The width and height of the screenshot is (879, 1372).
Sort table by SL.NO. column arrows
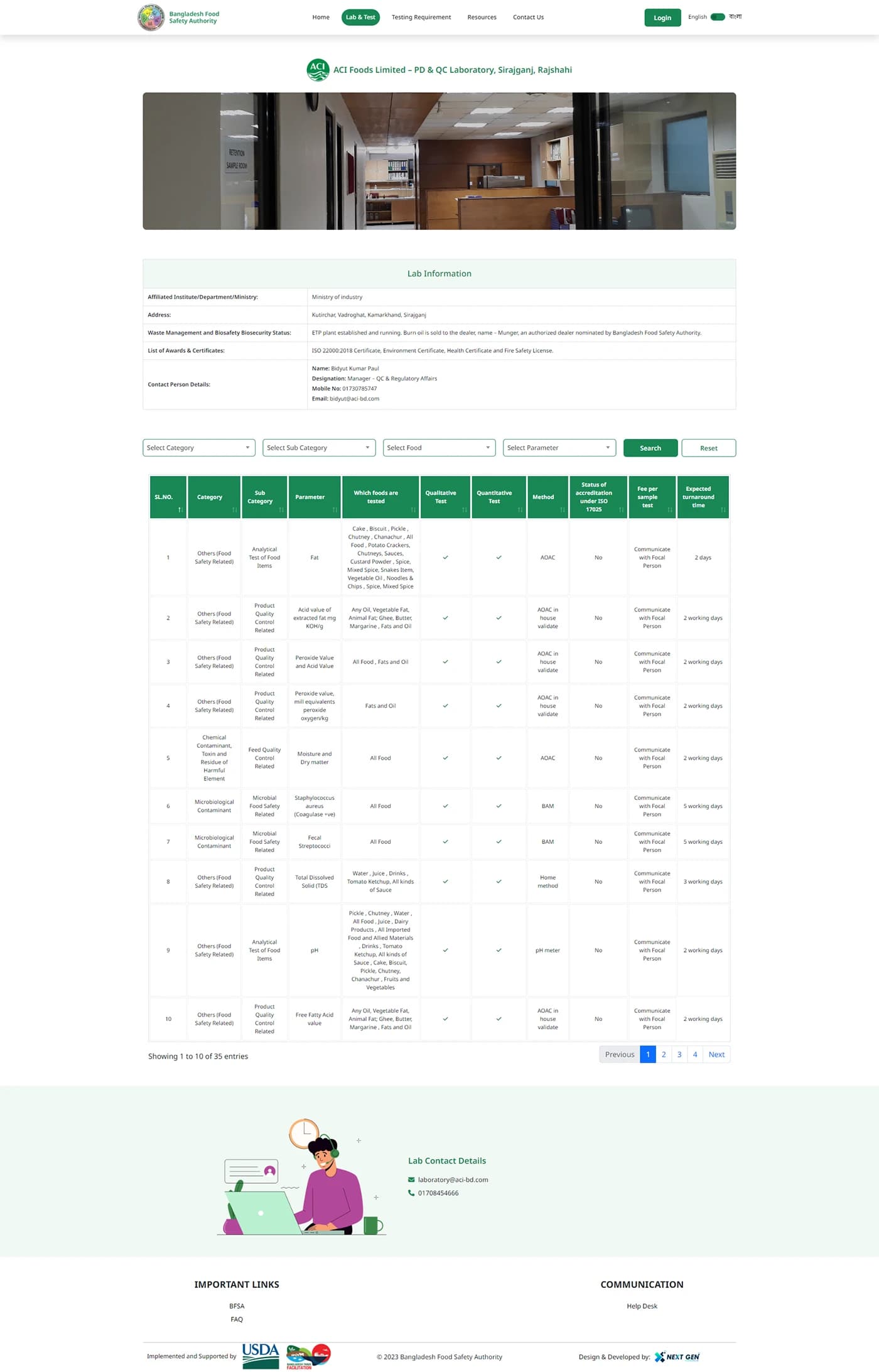[180, 509]
